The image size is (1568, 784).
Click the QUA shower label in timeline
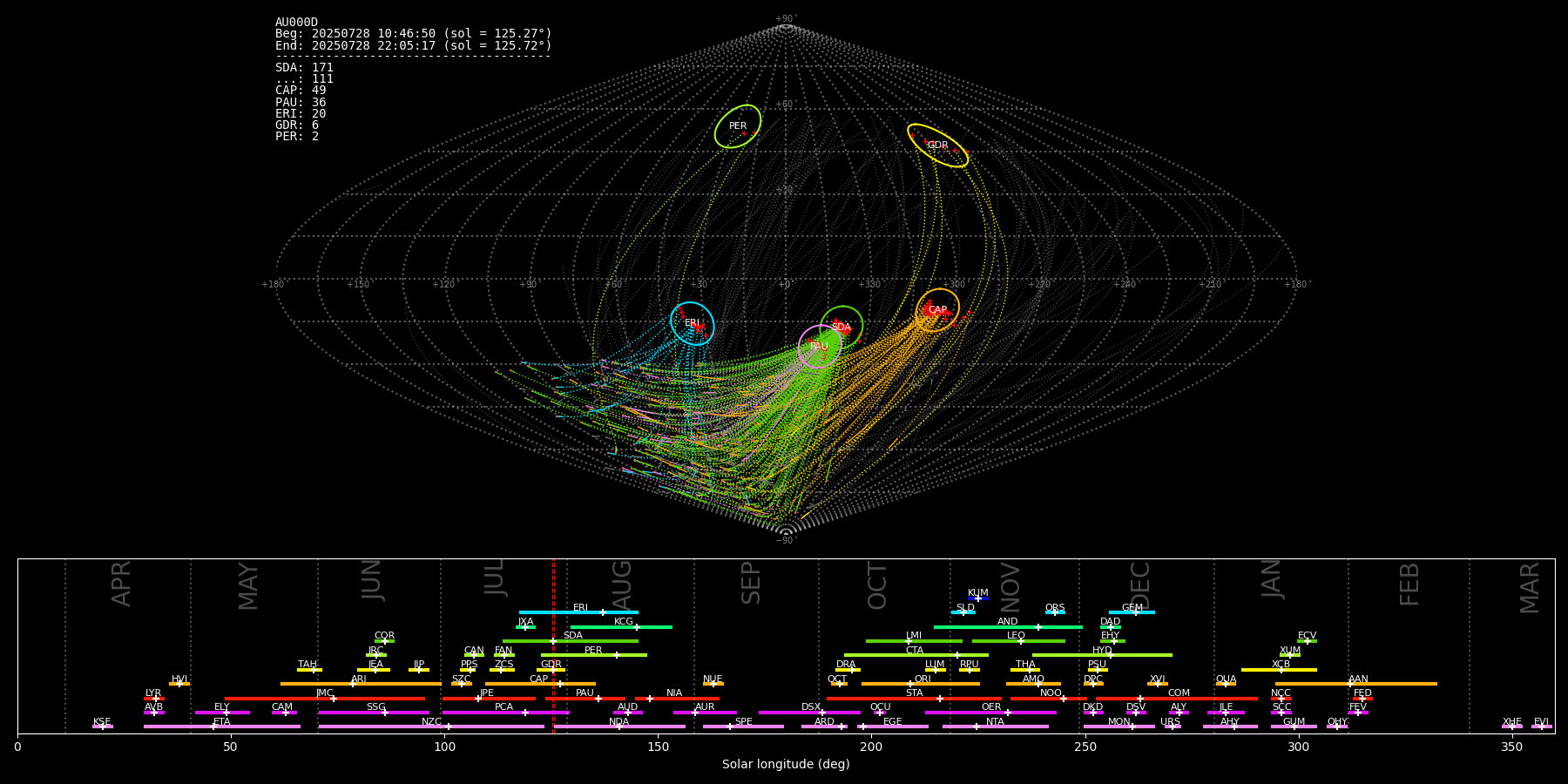[1226, 679]
